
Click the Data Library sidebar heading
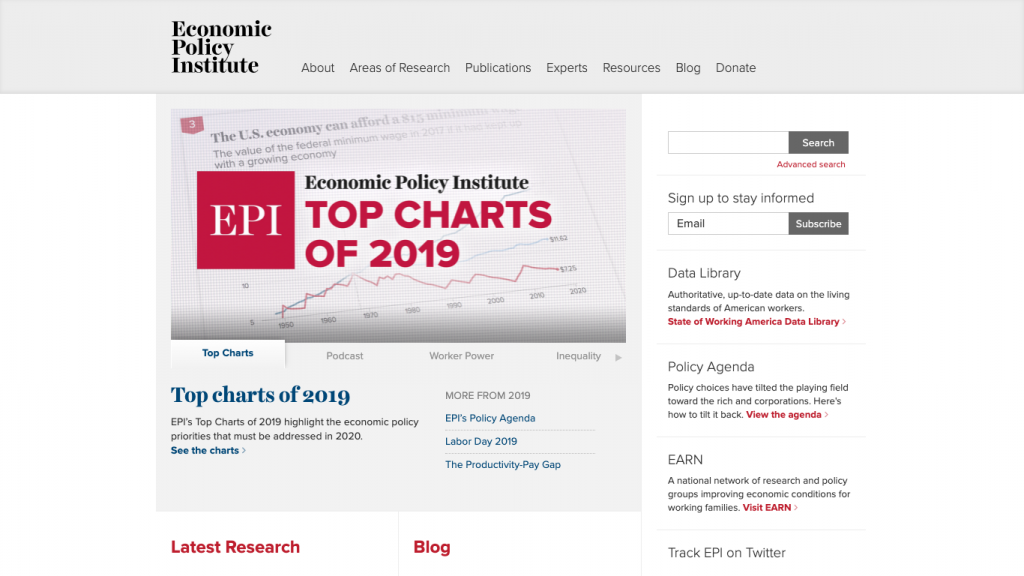[x=704, y=273]
